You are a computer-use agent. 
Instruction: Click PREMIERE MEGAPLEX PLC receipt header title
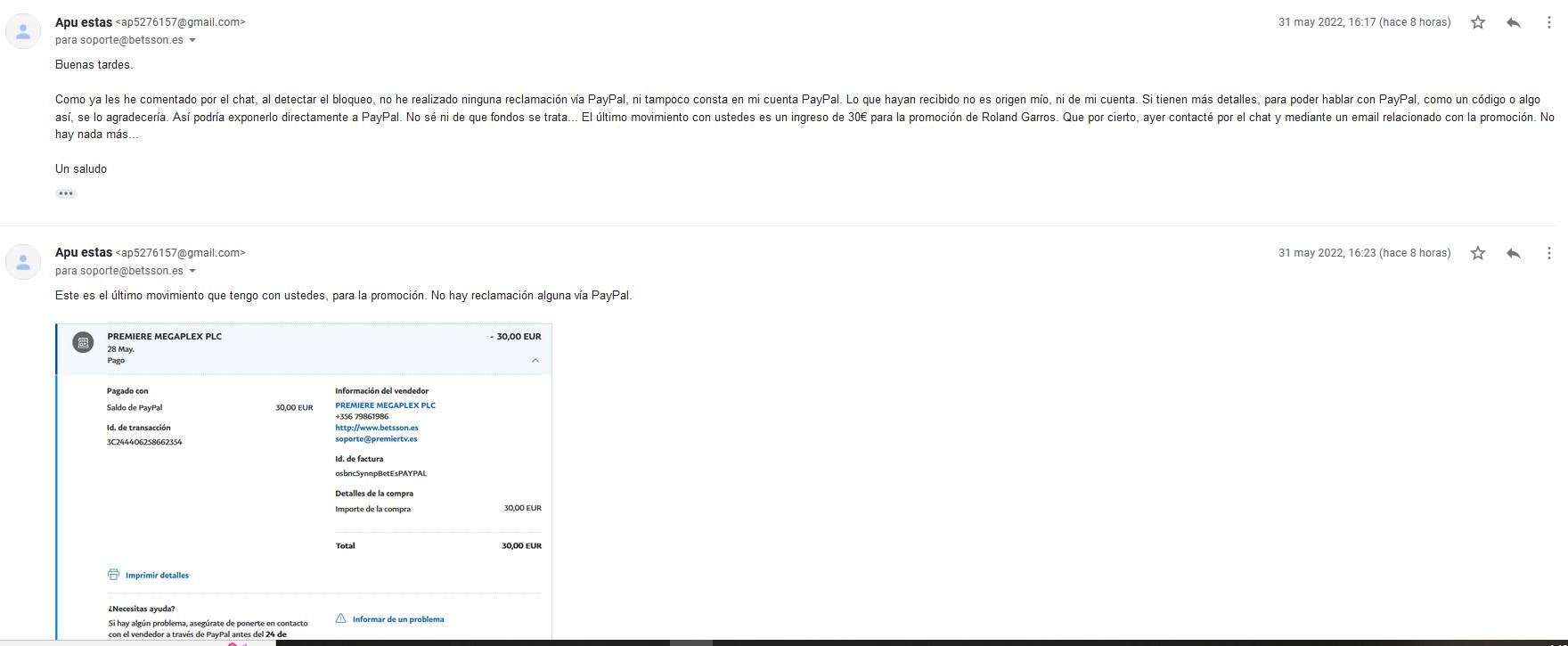tap(165, 337)
